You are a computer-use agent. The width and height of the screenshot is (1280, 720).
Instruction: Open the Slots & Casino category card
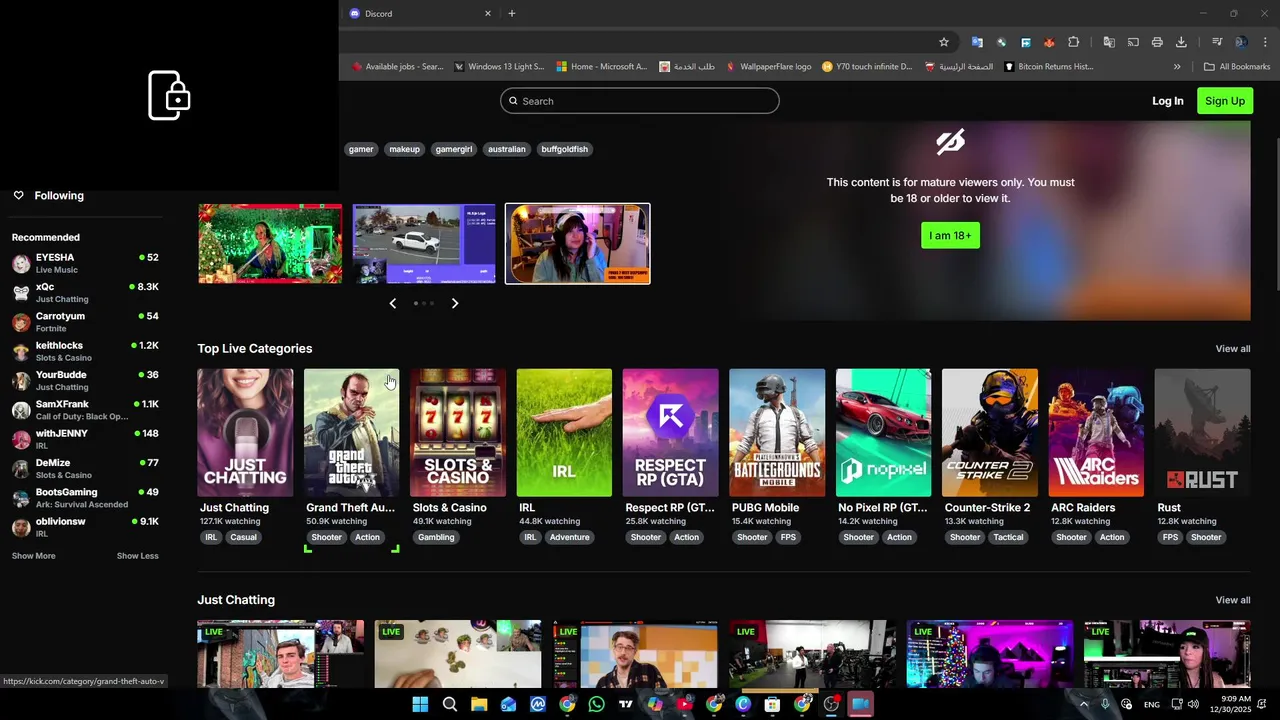coord(458,433)
